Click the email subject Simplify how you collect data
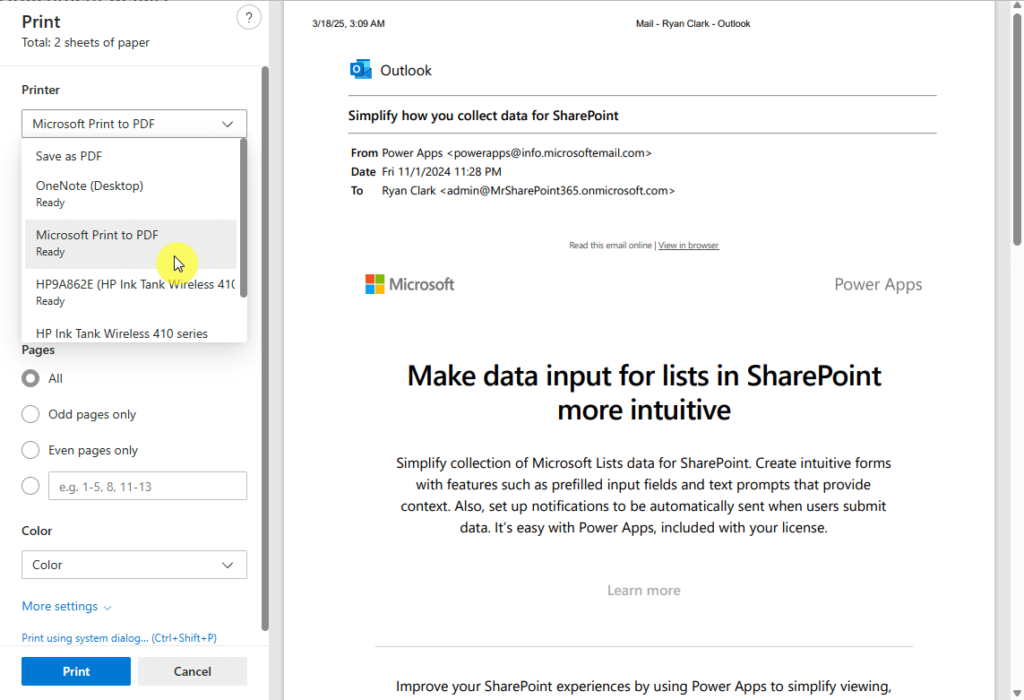This screenshot has width=1024, height=700. (x=483, y=116)
